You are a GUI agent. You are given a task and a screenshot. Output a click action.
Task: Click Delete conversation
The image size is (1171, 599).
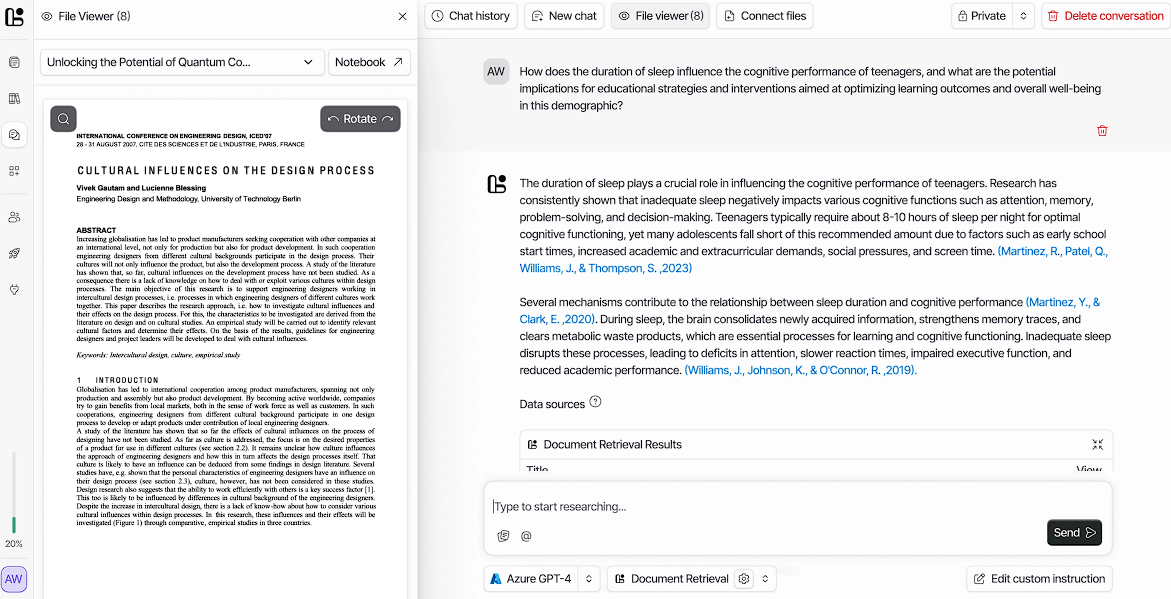(x=1105, y=16)
